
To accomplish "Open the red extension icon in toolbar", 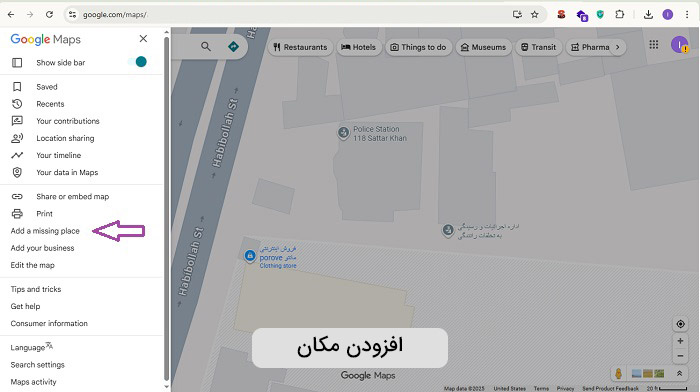I will [561, 15].
